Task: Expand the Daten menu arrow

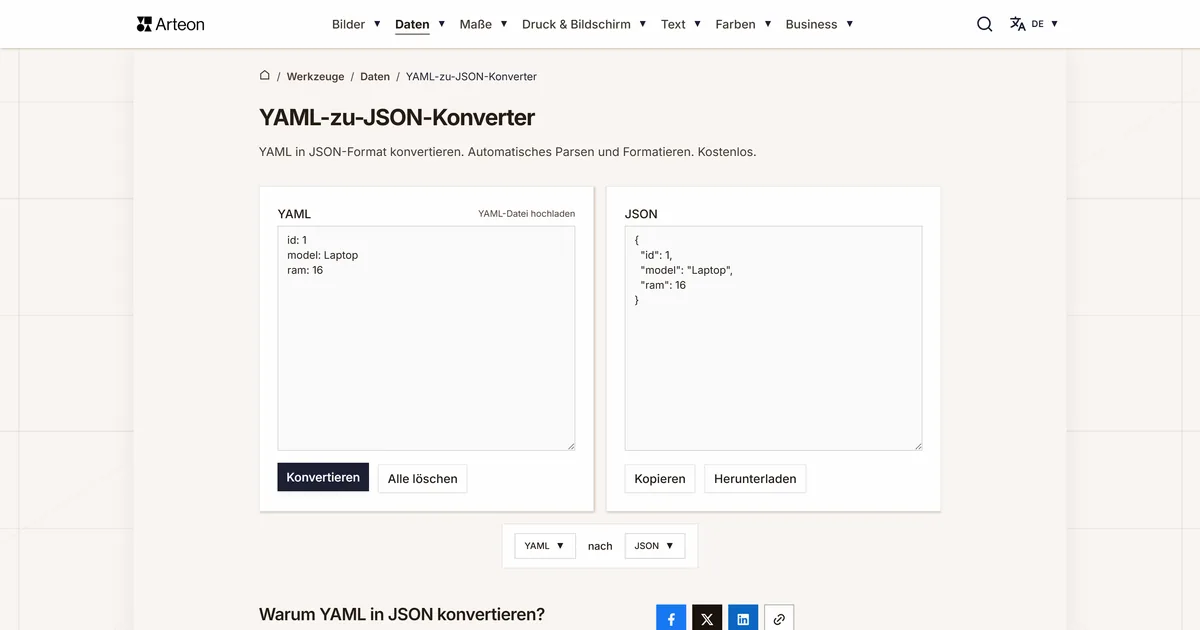Action: coord(442,24)
